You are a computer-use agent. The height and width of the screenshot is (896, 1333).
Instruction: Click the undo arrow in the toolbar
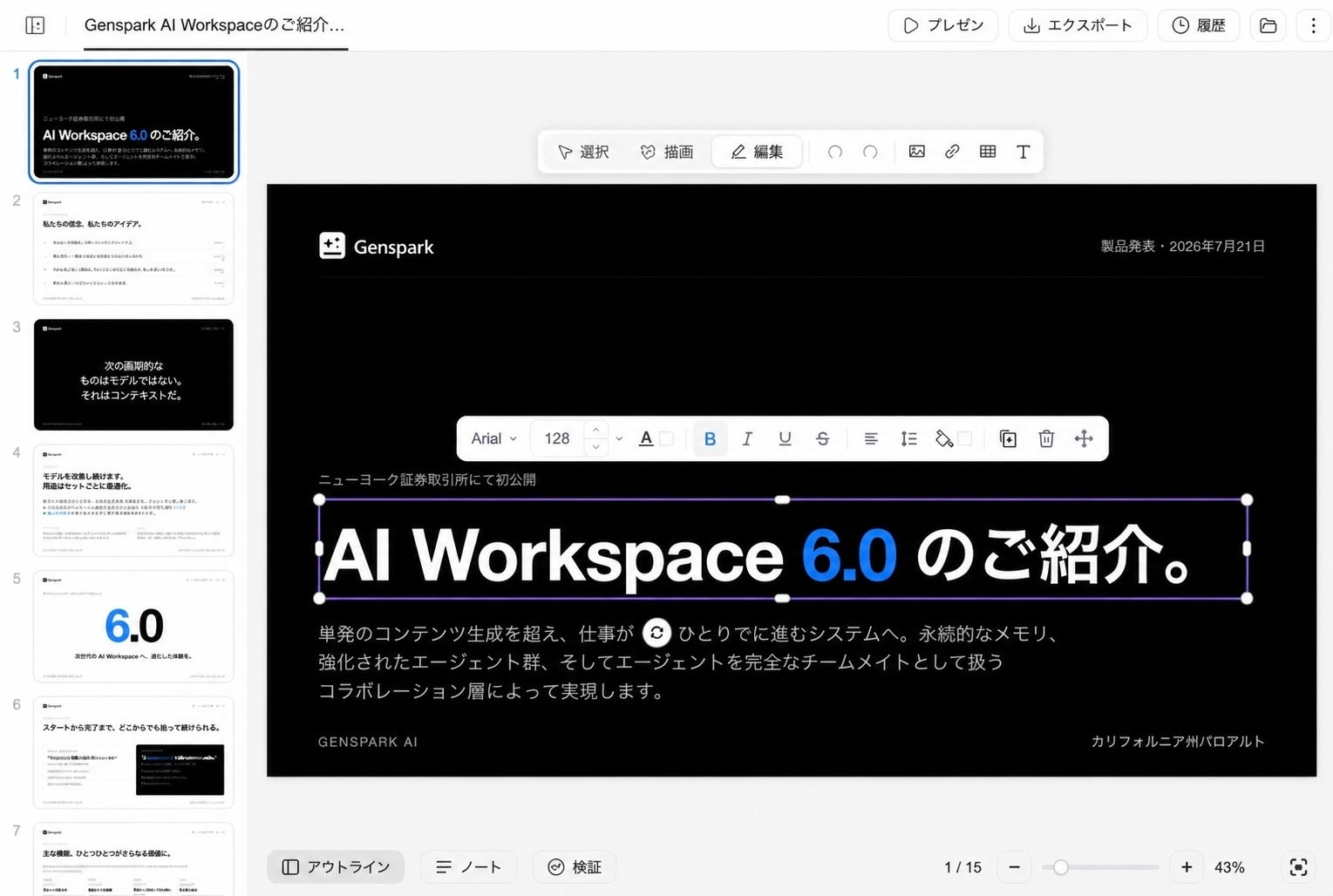(834, 152)
